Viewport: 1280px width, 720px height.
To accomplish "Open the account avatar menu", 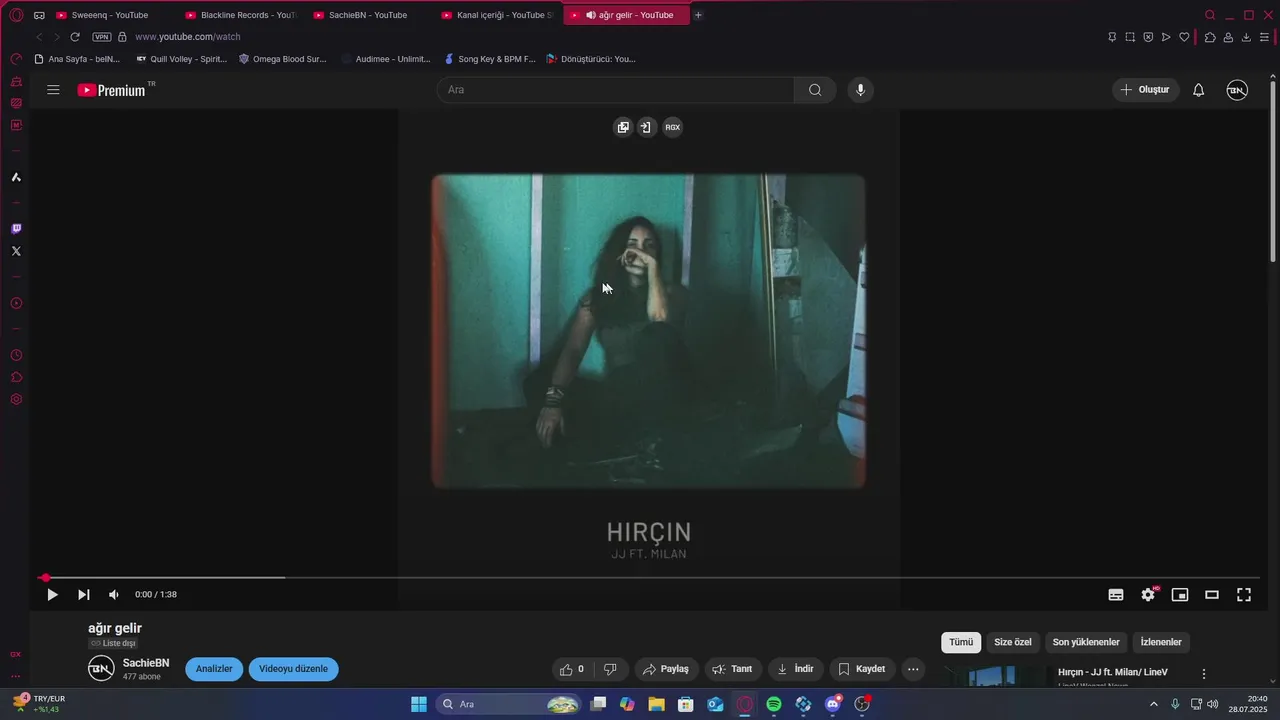I will [x=1237, y=90].
